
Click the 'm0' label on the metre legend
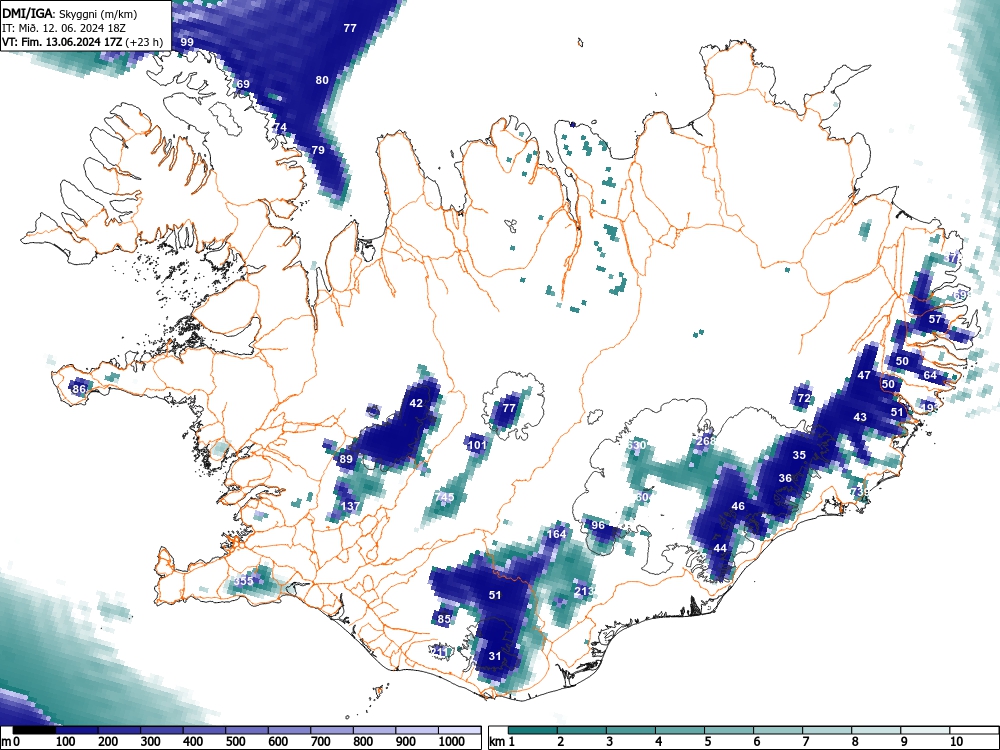tap(10, 741)
